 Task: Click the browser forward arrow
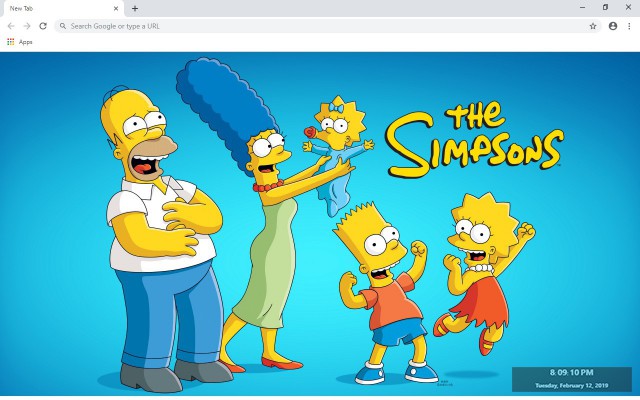coord(27,26)
